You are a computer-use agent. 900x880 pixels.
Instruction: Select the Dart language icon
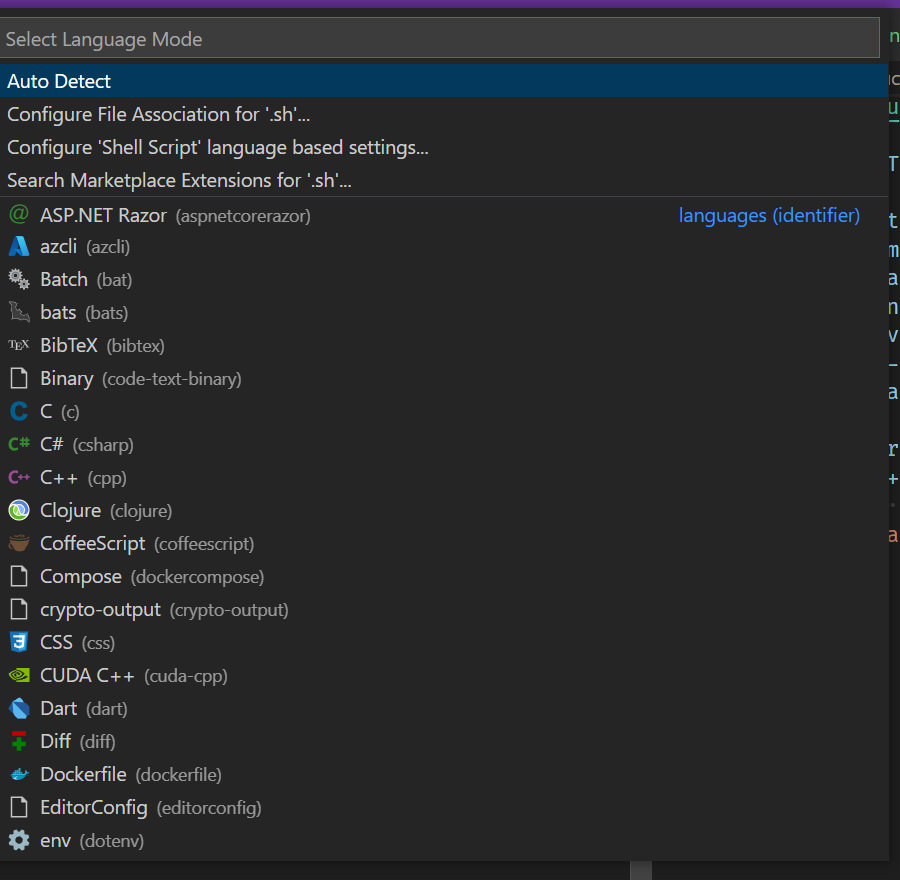click(x=19, y=708)
